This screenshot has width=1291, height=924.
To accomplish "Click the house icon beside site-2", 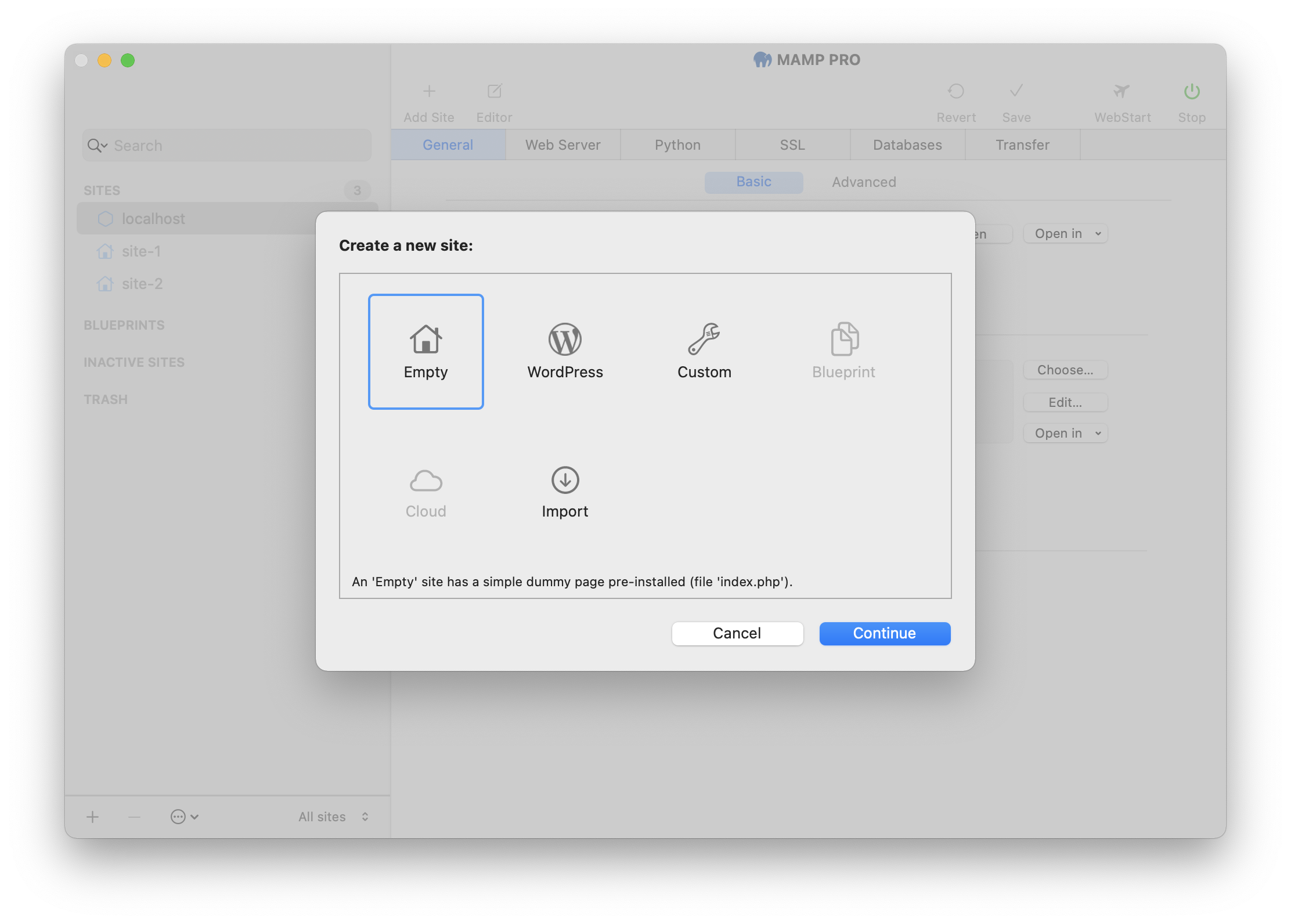I will tap(105, 284).
